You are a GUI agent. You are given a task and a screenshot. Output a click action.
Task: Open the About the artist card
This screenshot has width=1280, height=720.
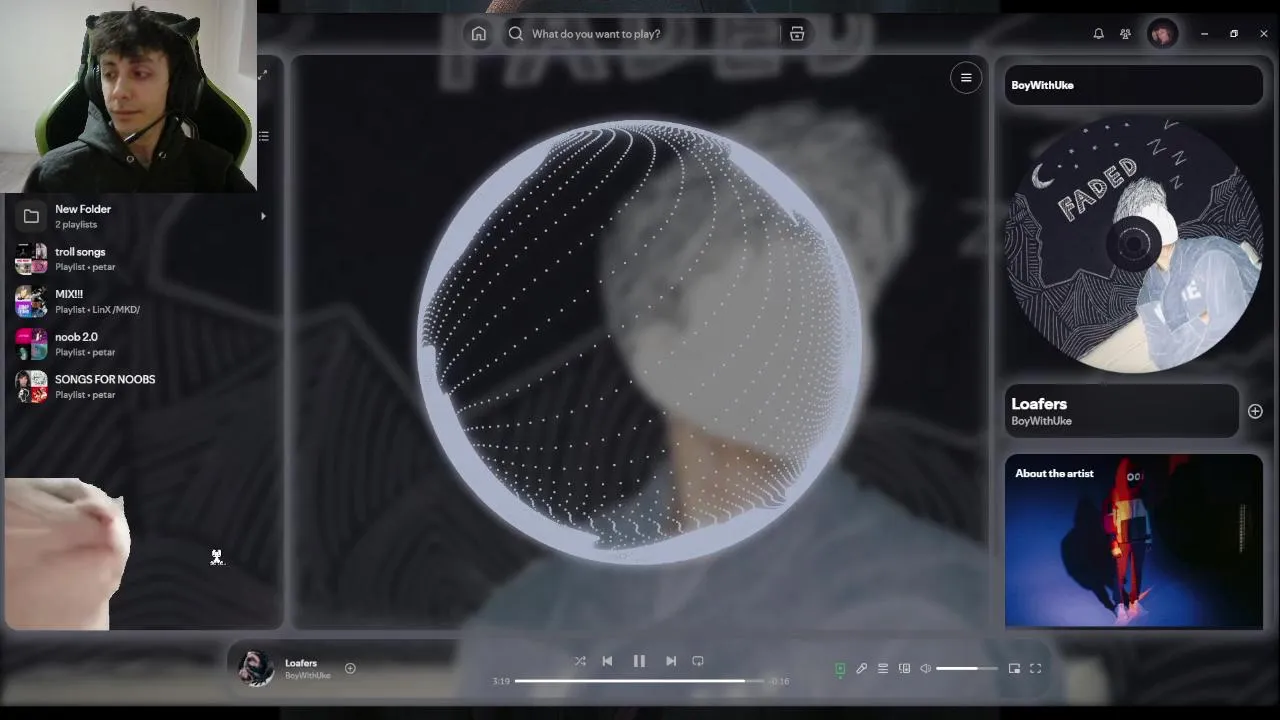point(1134,541)
